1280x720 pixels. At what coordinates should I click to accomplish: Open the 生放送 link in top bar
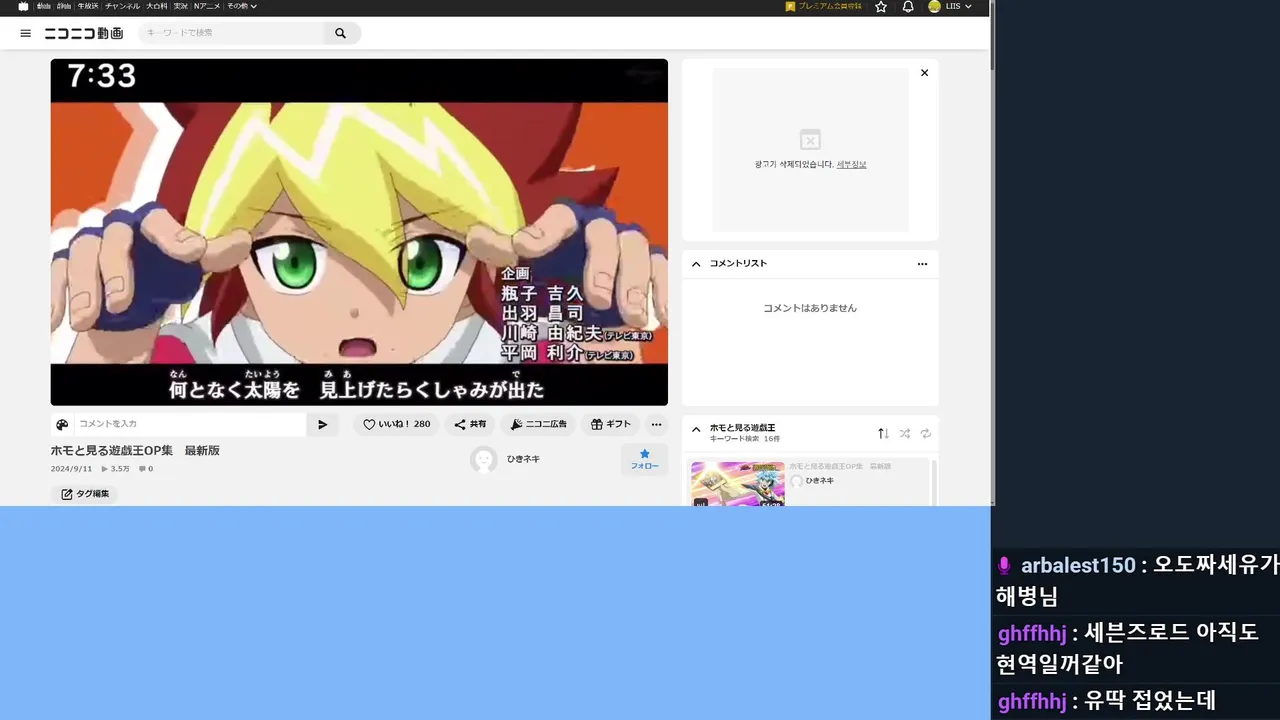click(88, 6)
